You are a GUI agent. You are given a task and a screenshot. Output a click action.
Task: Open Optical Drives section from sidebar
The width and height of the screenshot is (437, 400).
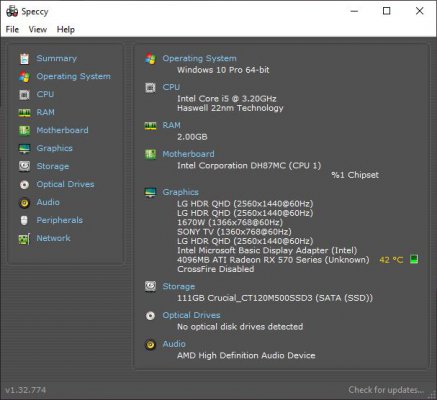(65, 184)
